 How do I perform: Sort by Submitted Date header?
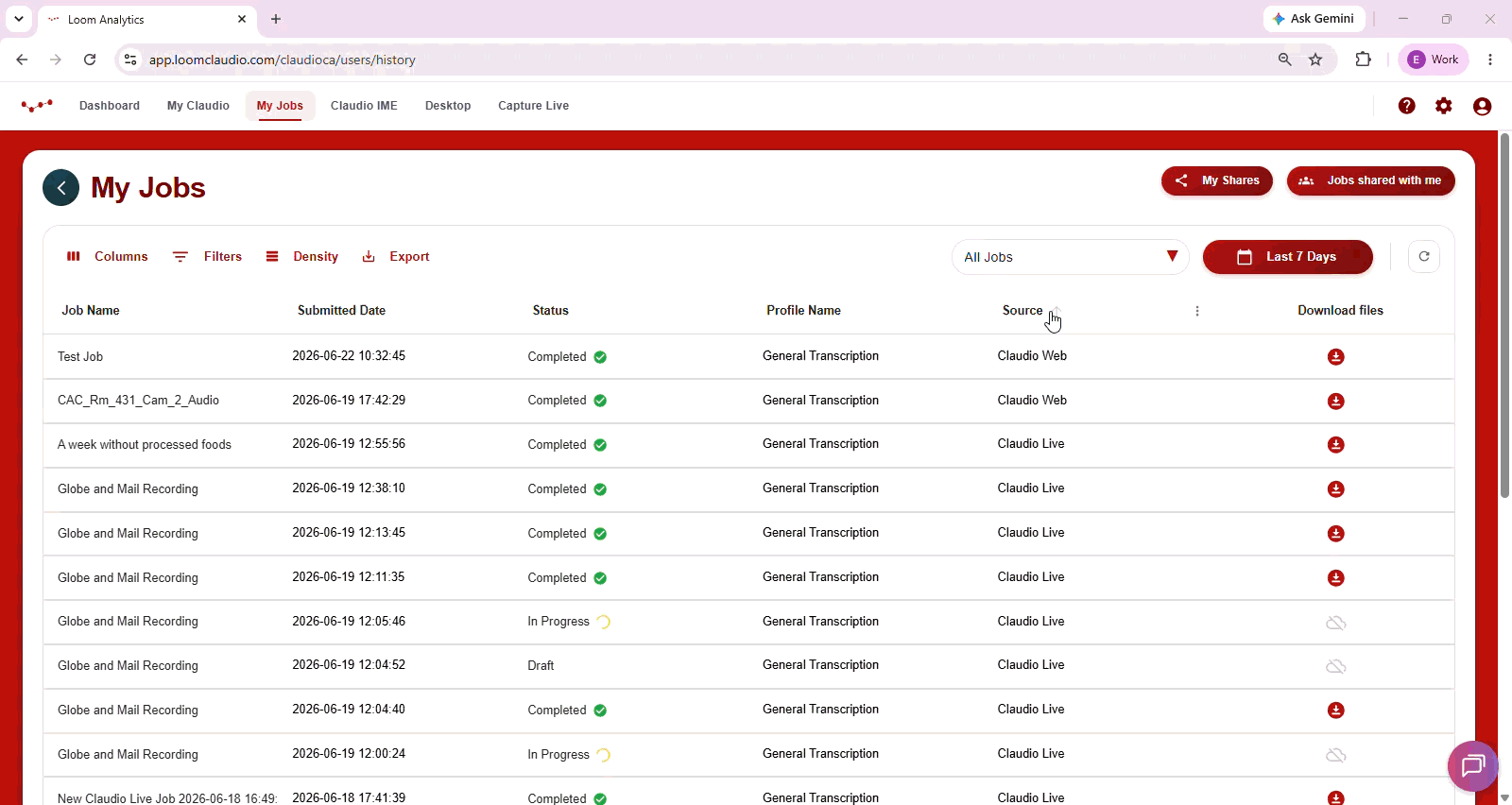[341, 311]
